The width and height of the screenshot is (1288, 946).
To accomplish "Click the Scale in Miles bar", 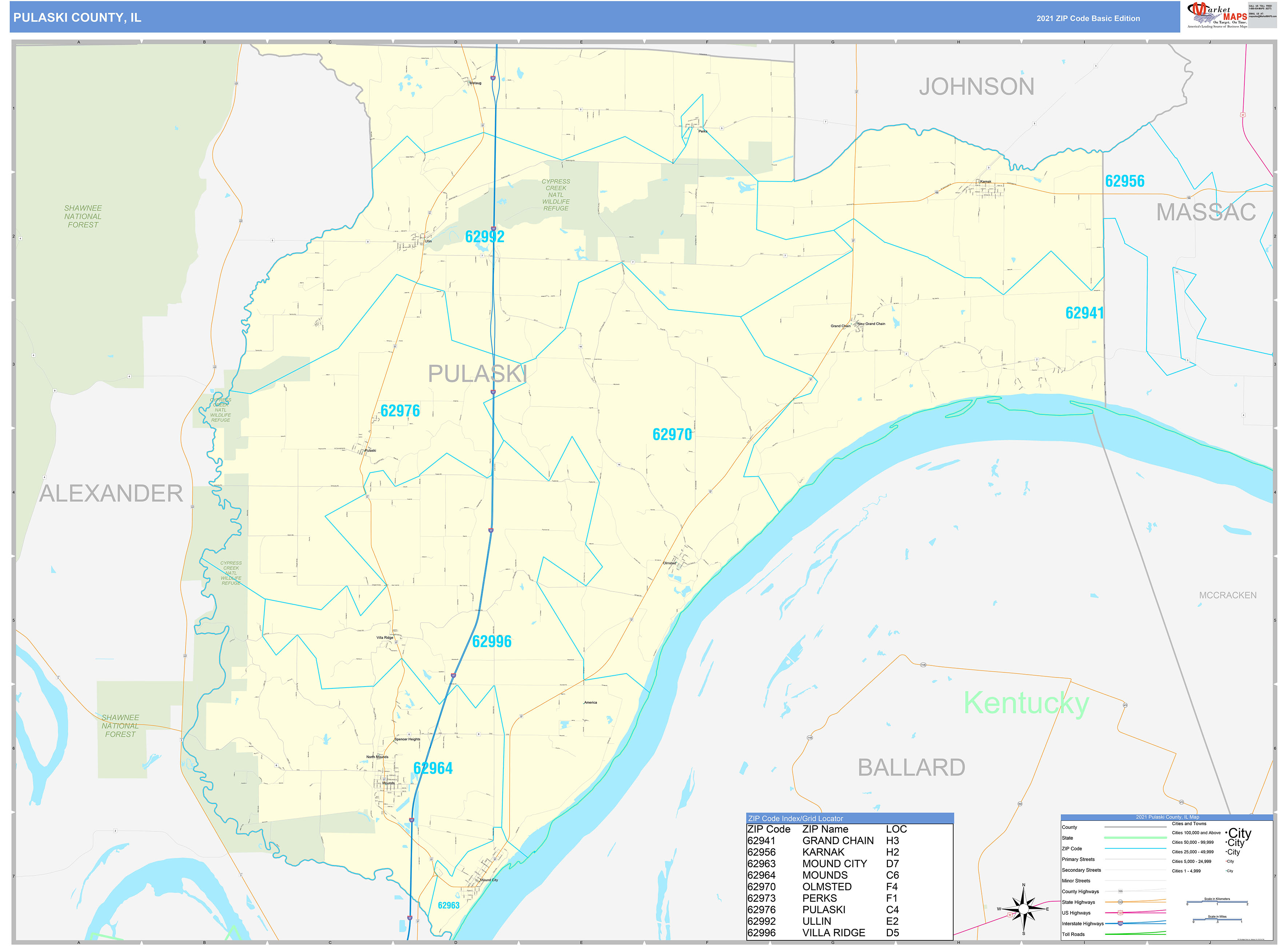I will tap(1217, 919).
